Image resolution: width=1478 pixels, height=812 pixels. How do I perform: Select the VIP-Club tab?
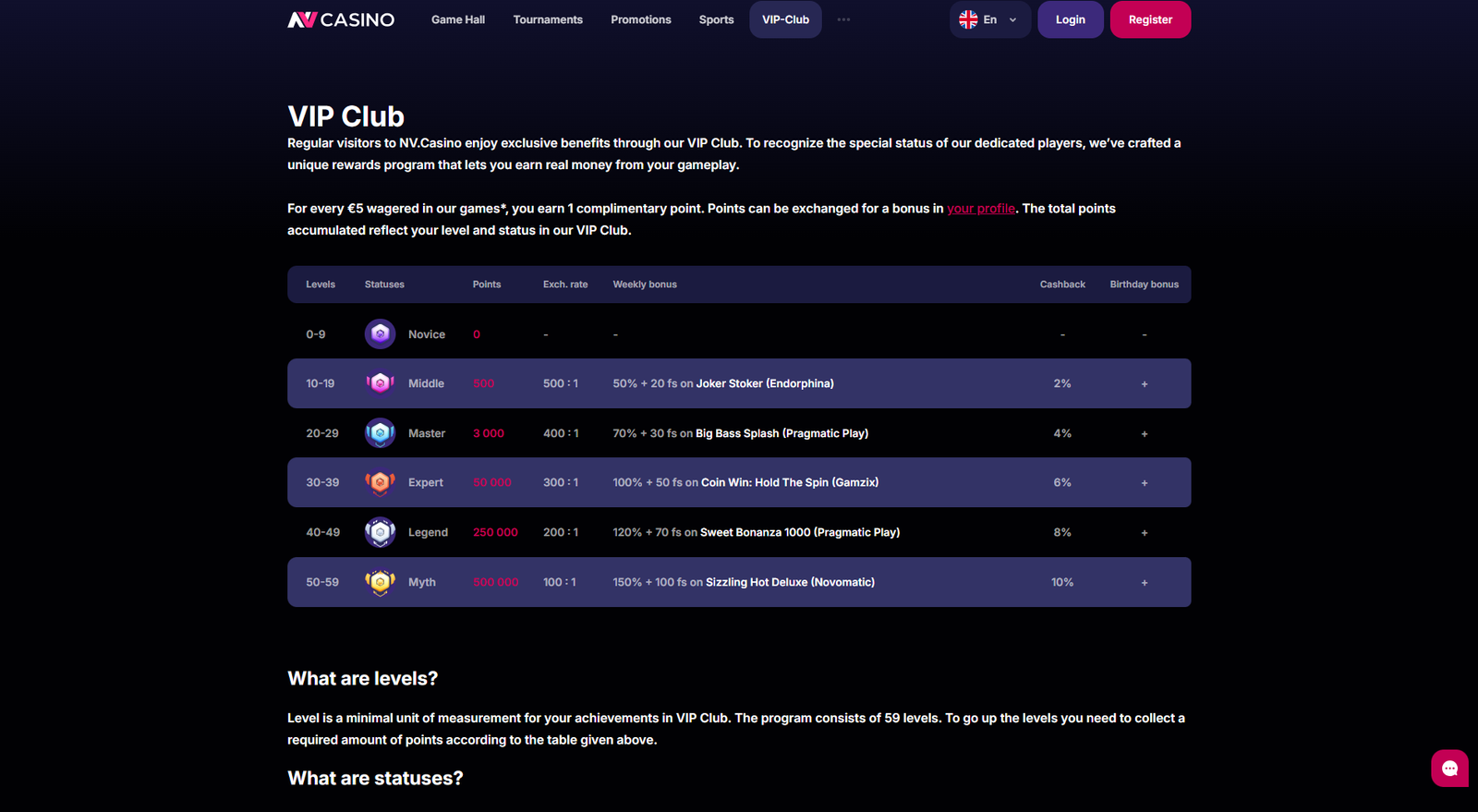[x=785, y=19]
